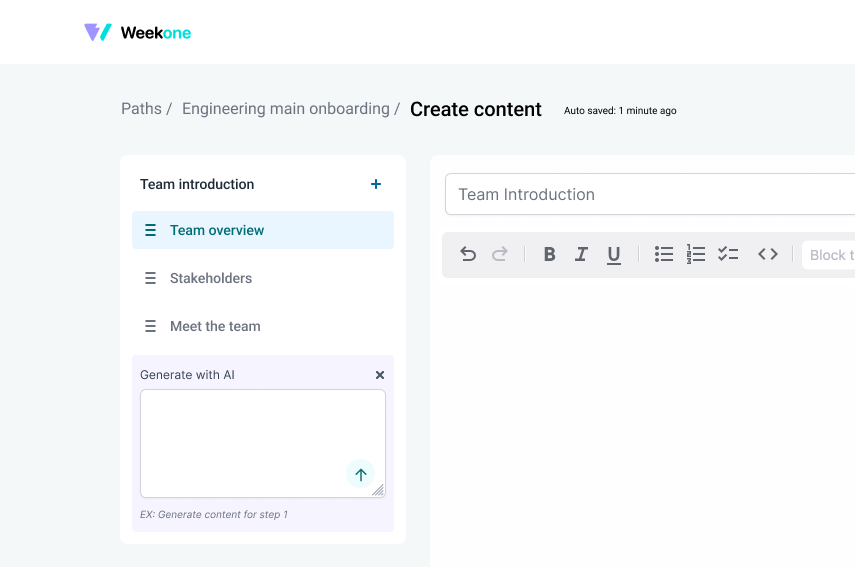
Task: Toggle italic text formatting
Action: pos(581,254)
